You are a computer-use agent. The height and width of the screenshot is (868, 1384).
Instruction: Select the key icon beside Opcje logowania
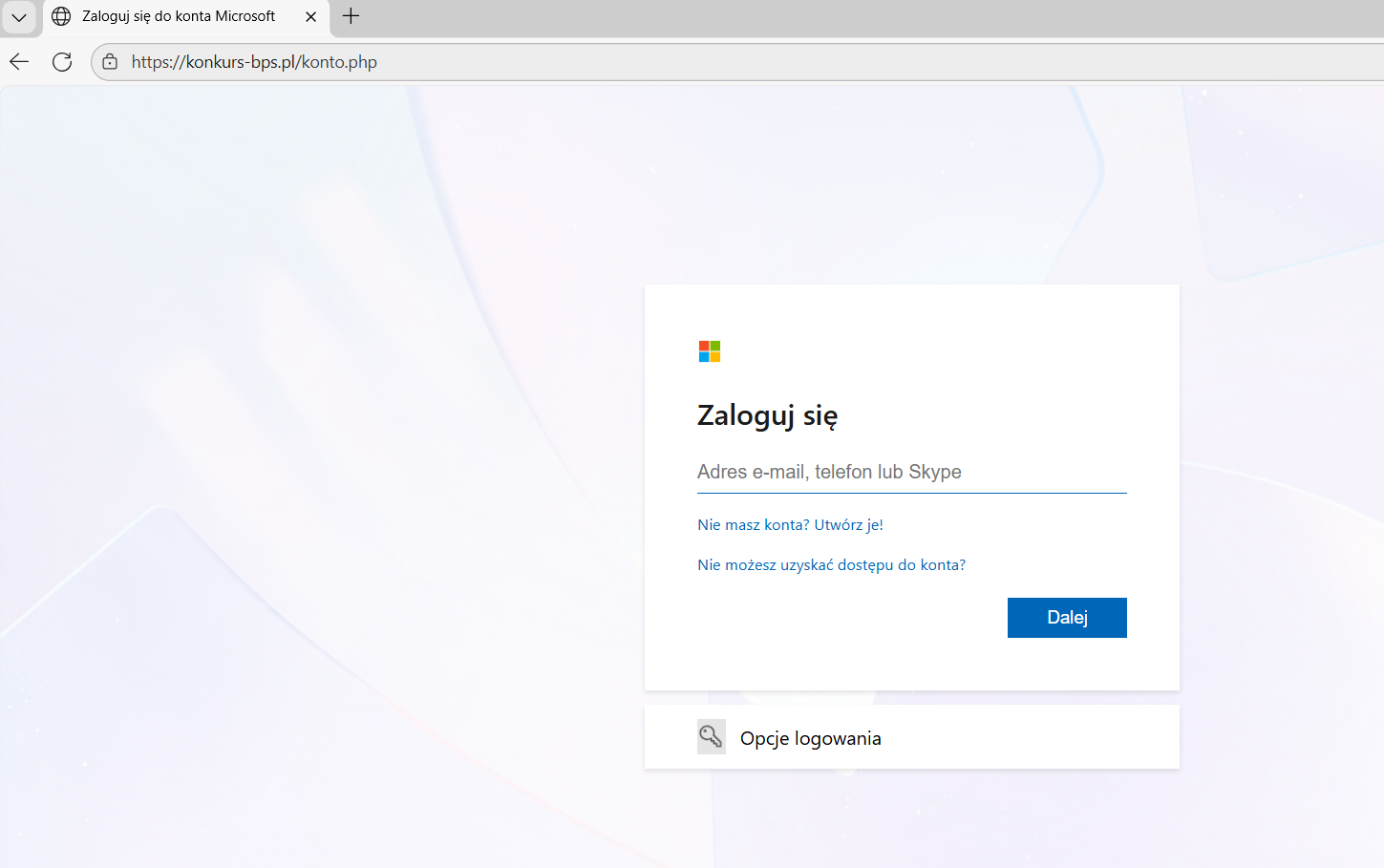coord(711,736)
